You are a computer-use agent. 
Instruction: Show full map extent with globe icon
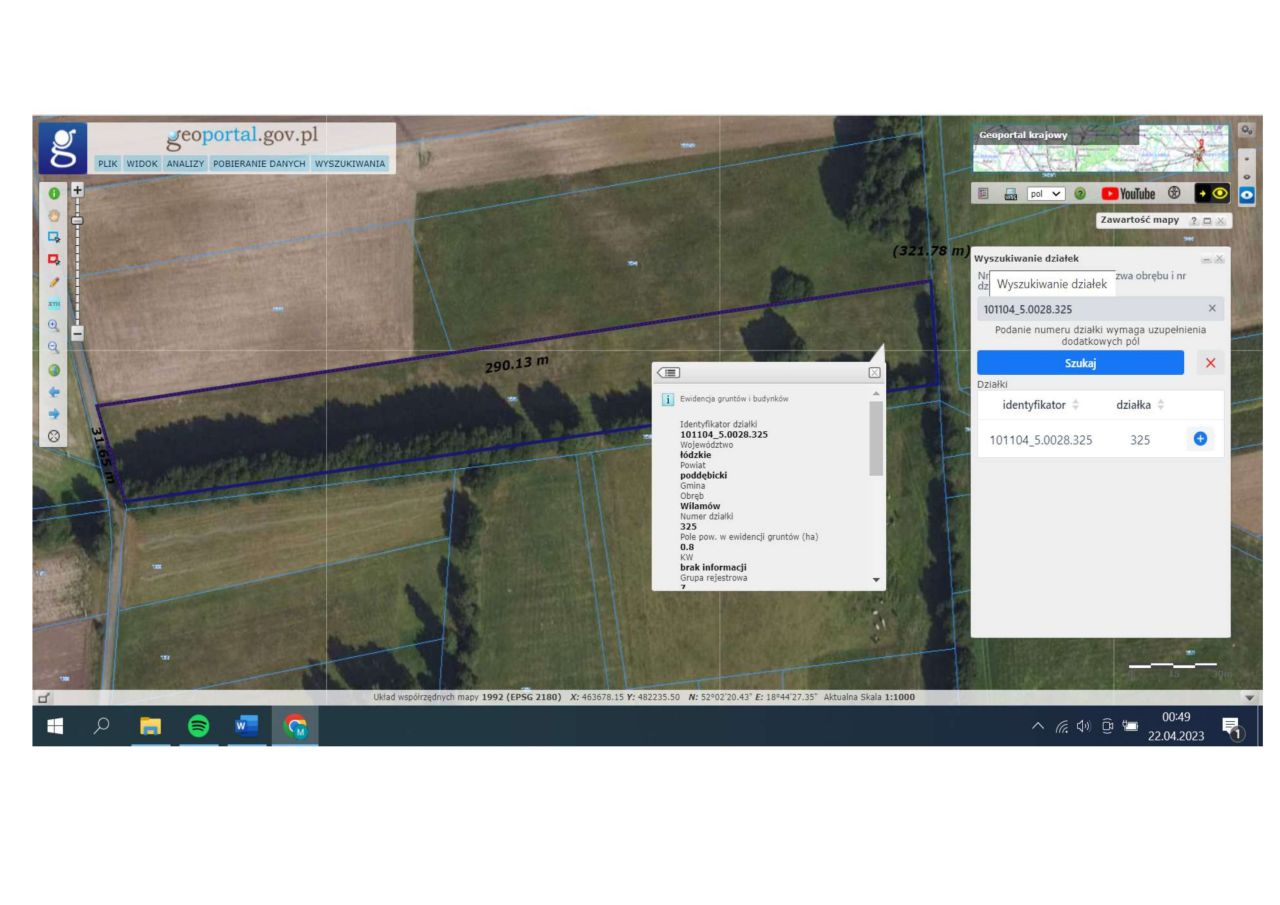click(54, 370)
